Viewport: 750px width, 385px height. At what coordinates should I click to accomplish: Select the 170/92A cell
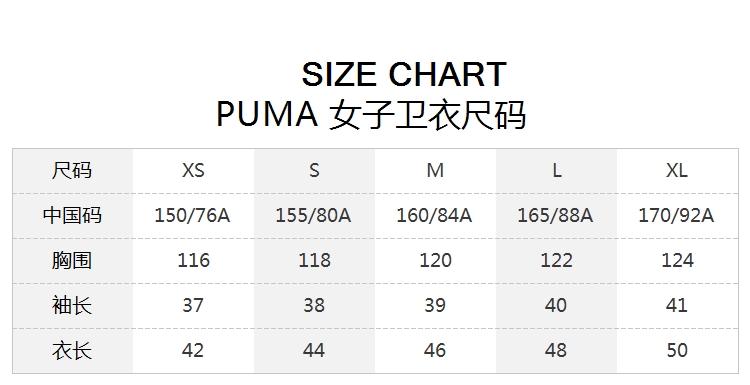click(676, 216)
